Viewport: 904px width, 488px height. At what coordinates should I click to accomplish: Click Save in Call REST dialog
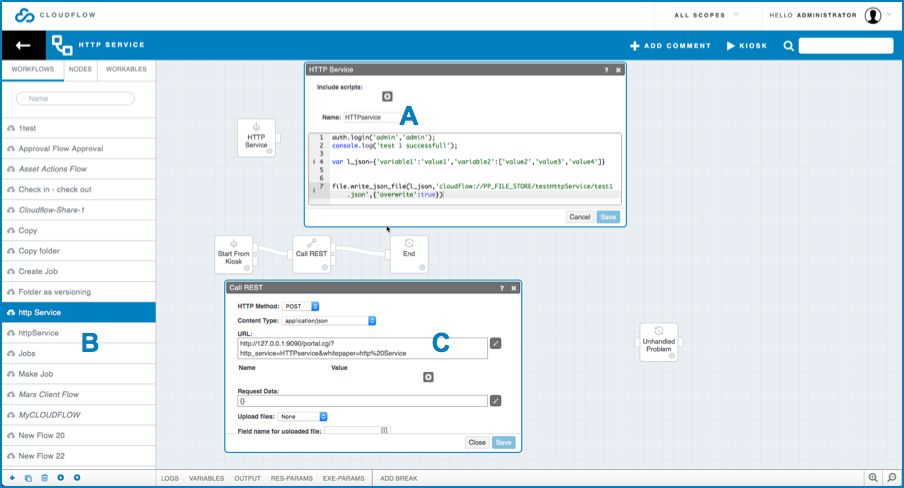coord(503,442)
